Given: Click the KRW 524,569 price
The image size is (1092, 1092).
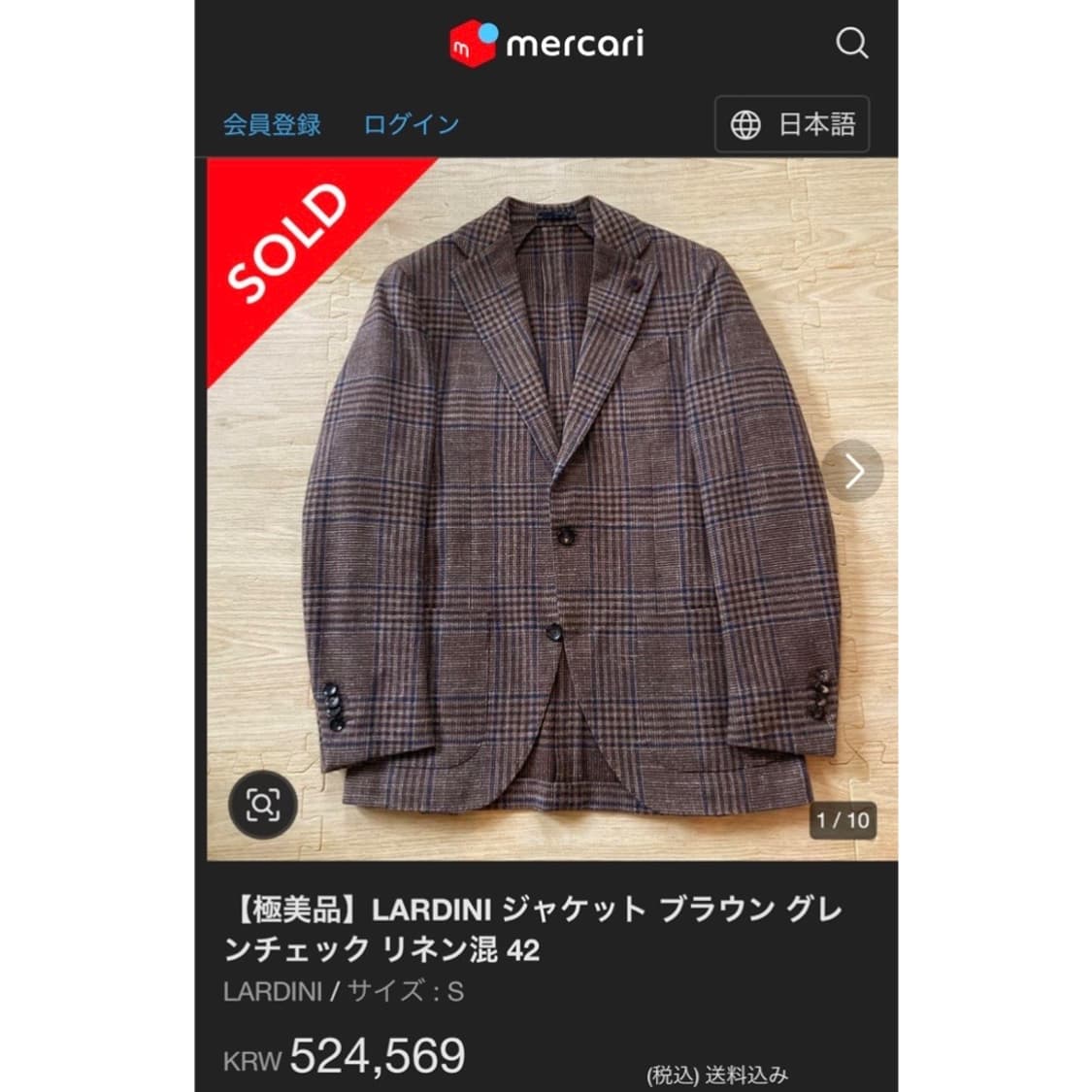Looking at the screenshot, I should (x=344, y=1055).
